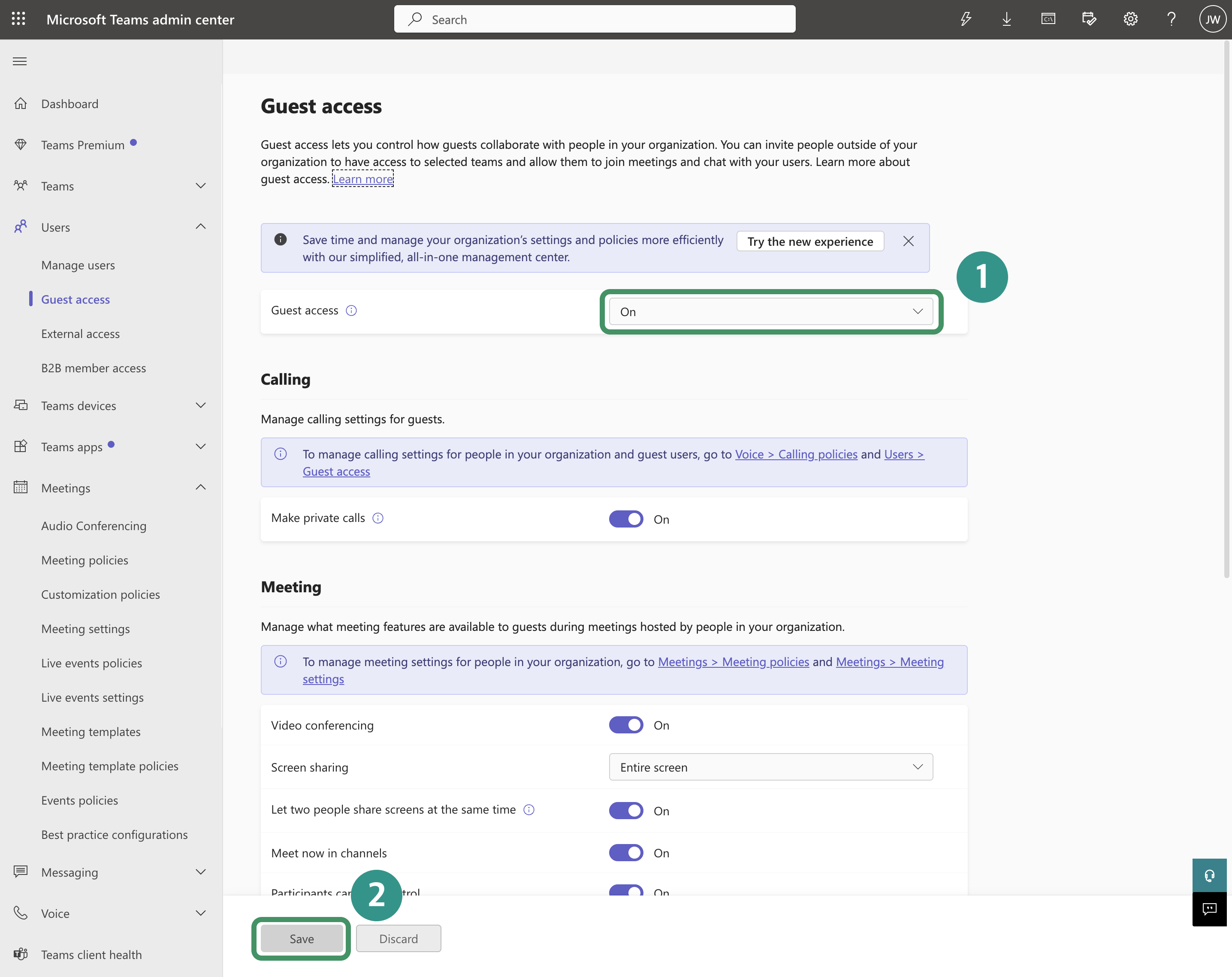Open B2B member access in sidebar
The image size is (1232, 977).
click(x=94, y=368)
